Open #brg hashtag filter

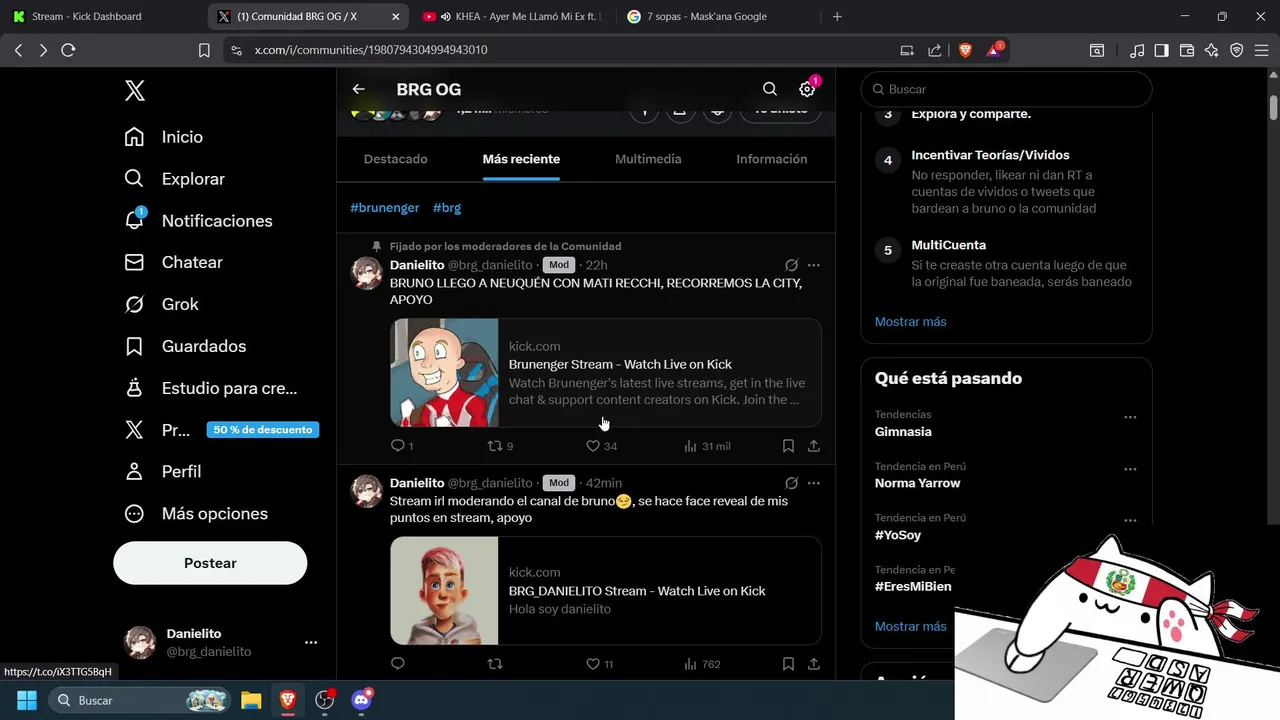[447, 208]
